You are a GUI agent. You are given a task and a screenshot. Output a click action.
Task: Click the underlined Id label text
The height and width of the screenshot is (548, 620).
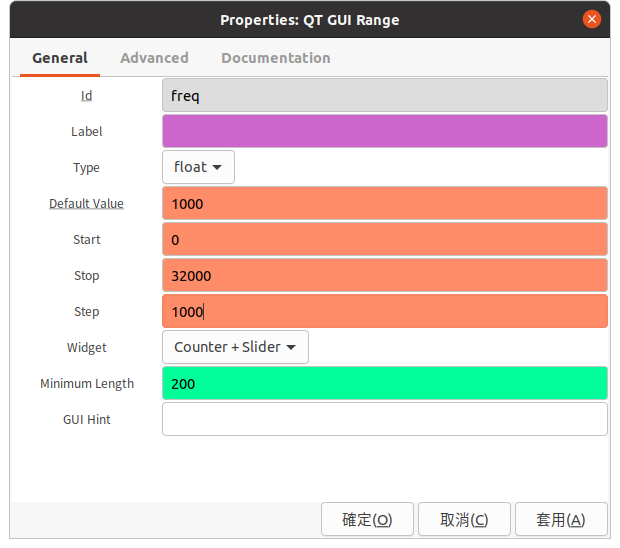point(86,96)
